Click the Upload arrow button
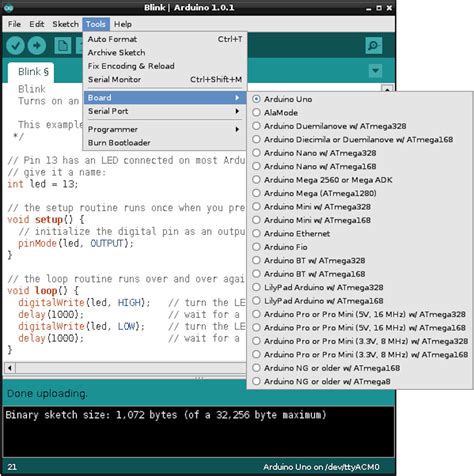474x476 pixels. pos(37,46)
